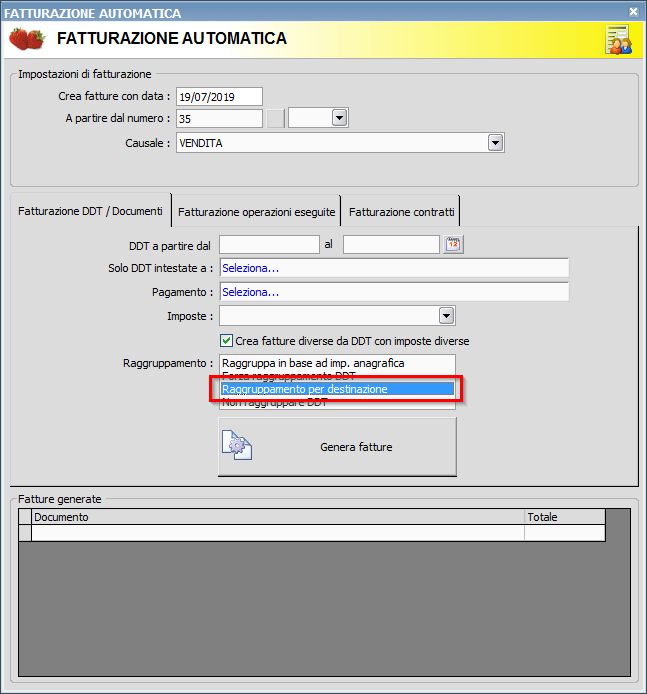This screenshot has width=647, height=694.
Task: Click the empty row's Documento cell
Action: (278, 533)
